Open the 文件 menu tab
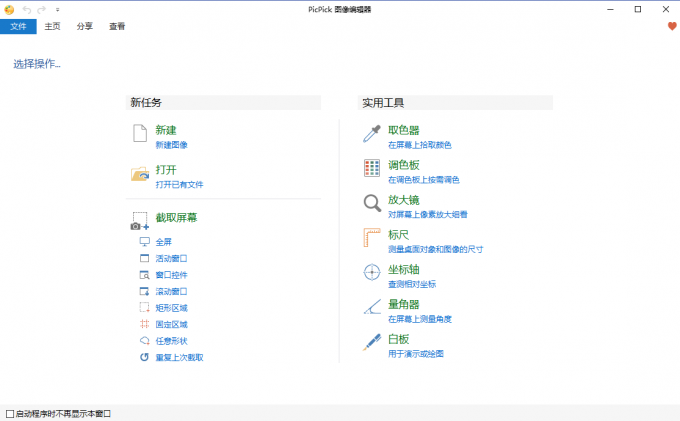Image resolution: width=680 pixels, height=421 pixels. point(18,26)
